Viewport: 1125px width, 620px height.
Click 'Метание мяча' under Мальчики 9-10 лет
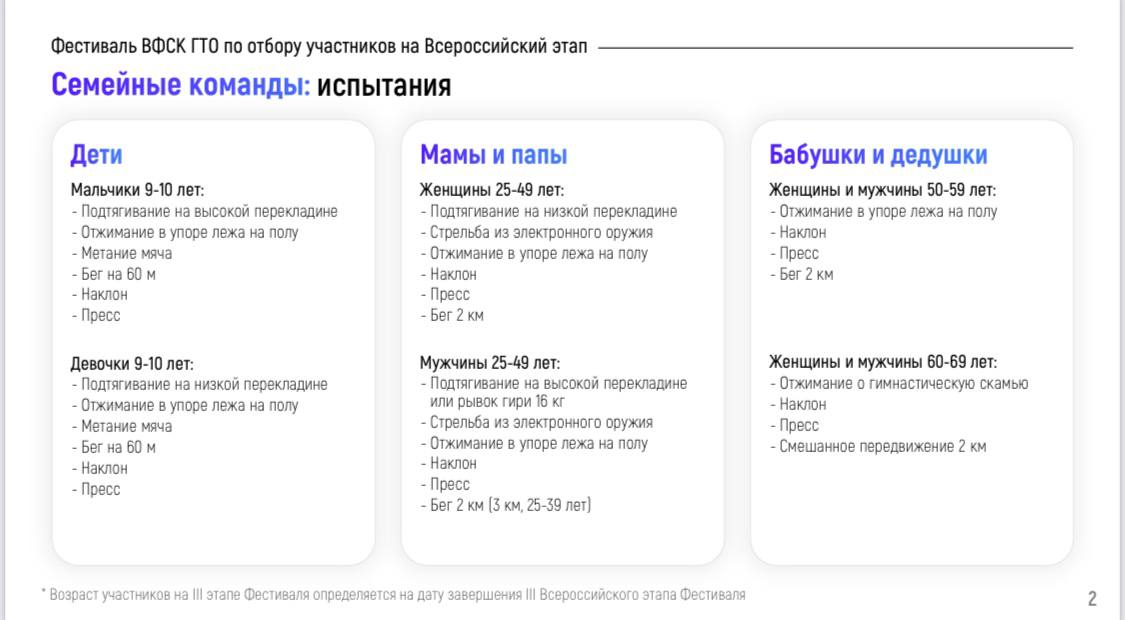click(x=126, y=253)
